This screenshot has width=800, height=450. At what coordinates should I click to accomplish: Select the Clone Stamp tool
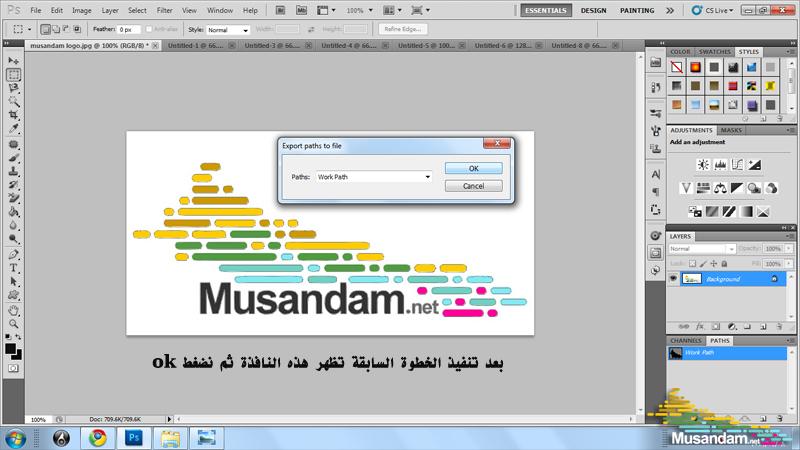click(13, 171)
